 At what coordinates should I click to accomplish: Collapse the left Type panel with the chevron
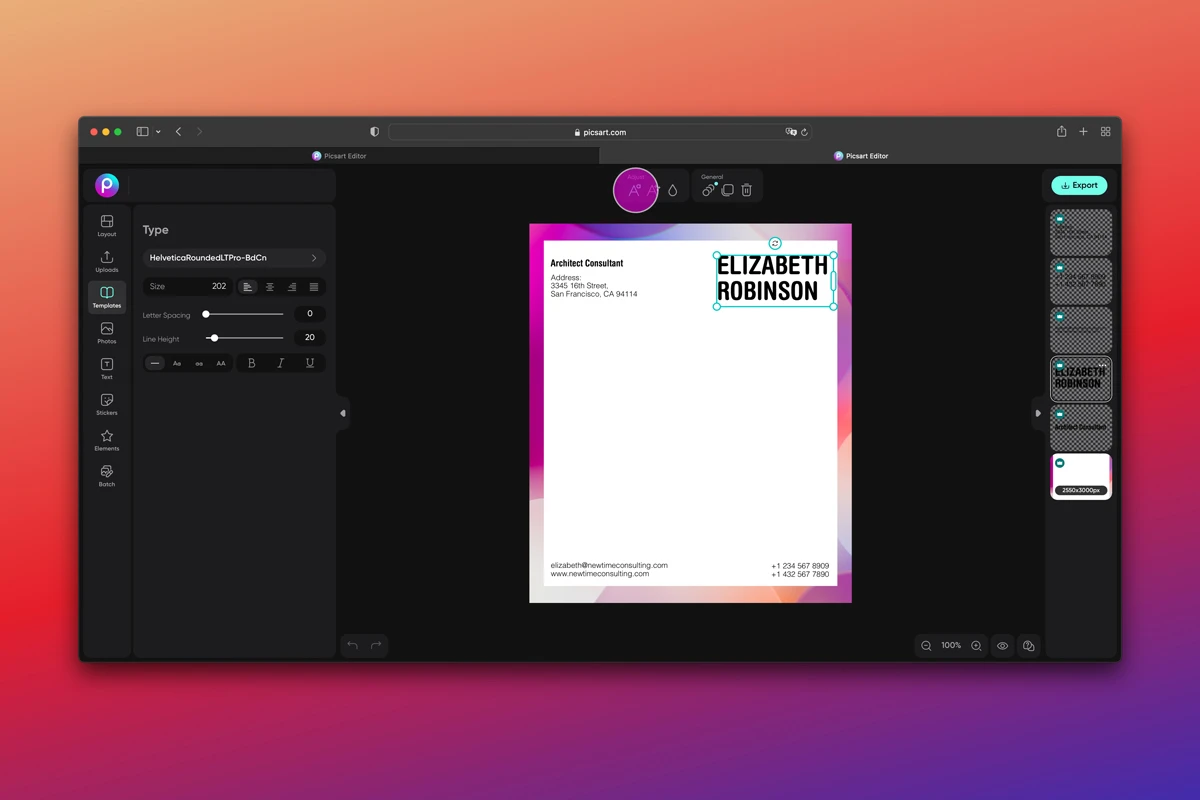pos(342,412)
